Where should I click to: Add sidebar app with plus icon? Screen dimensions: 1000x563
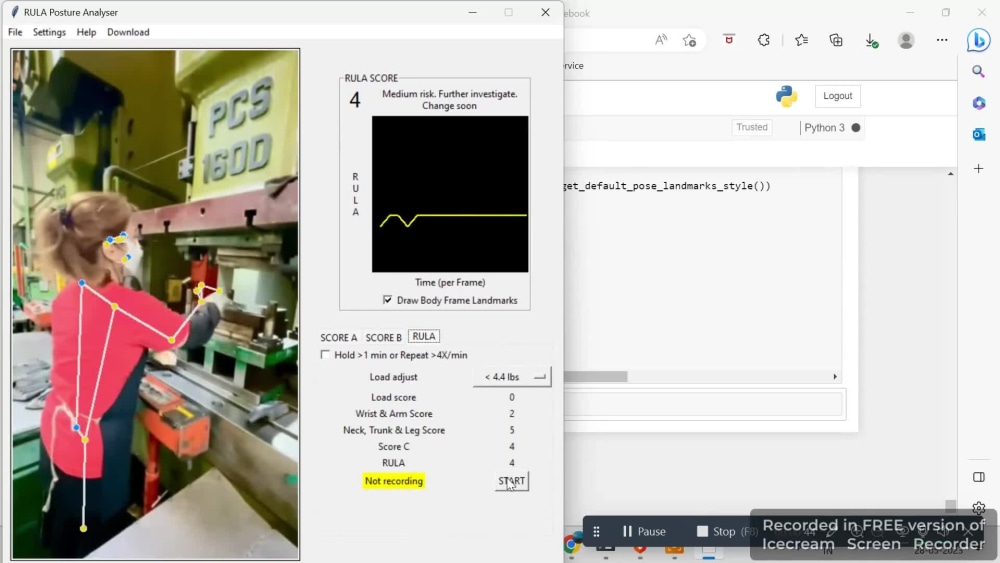click(978, 168)
